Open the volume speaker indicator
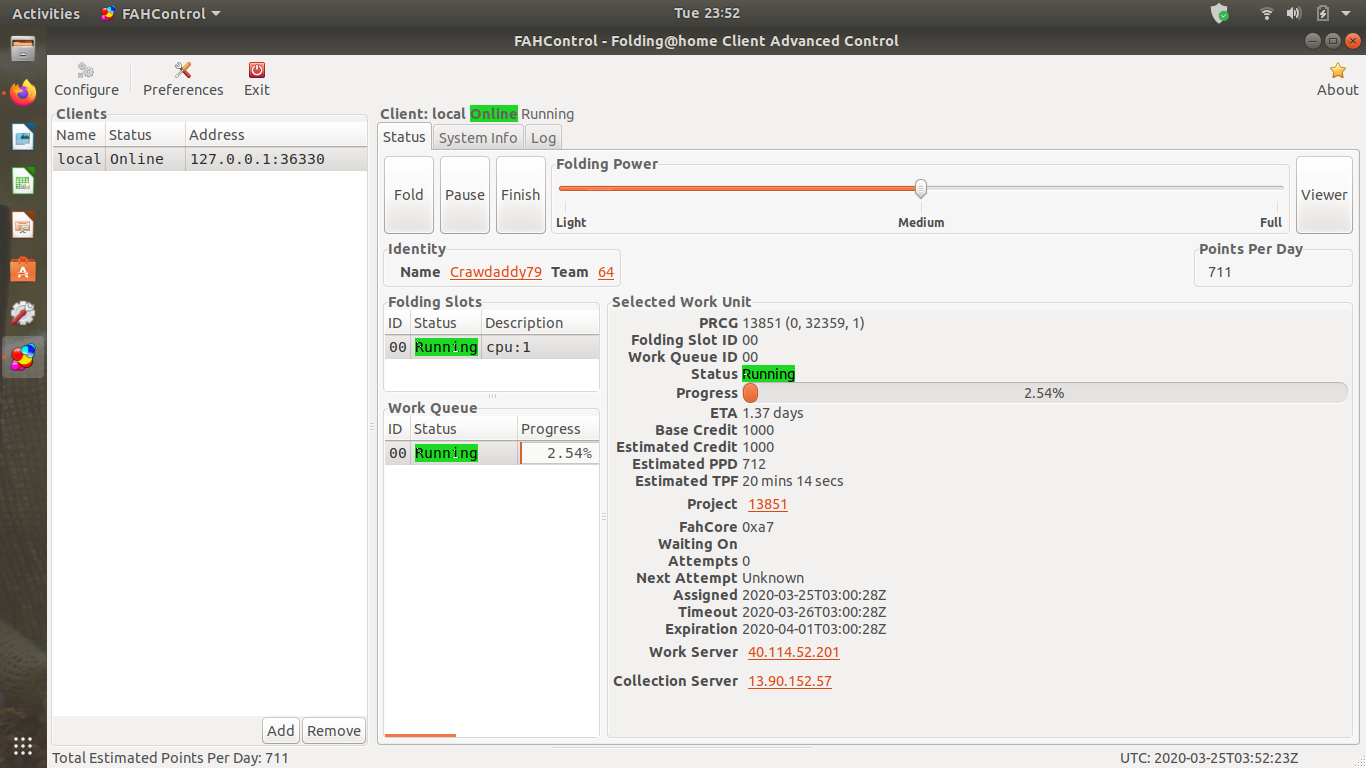This screenshot has height=768, width=1366. [1294, 13]
